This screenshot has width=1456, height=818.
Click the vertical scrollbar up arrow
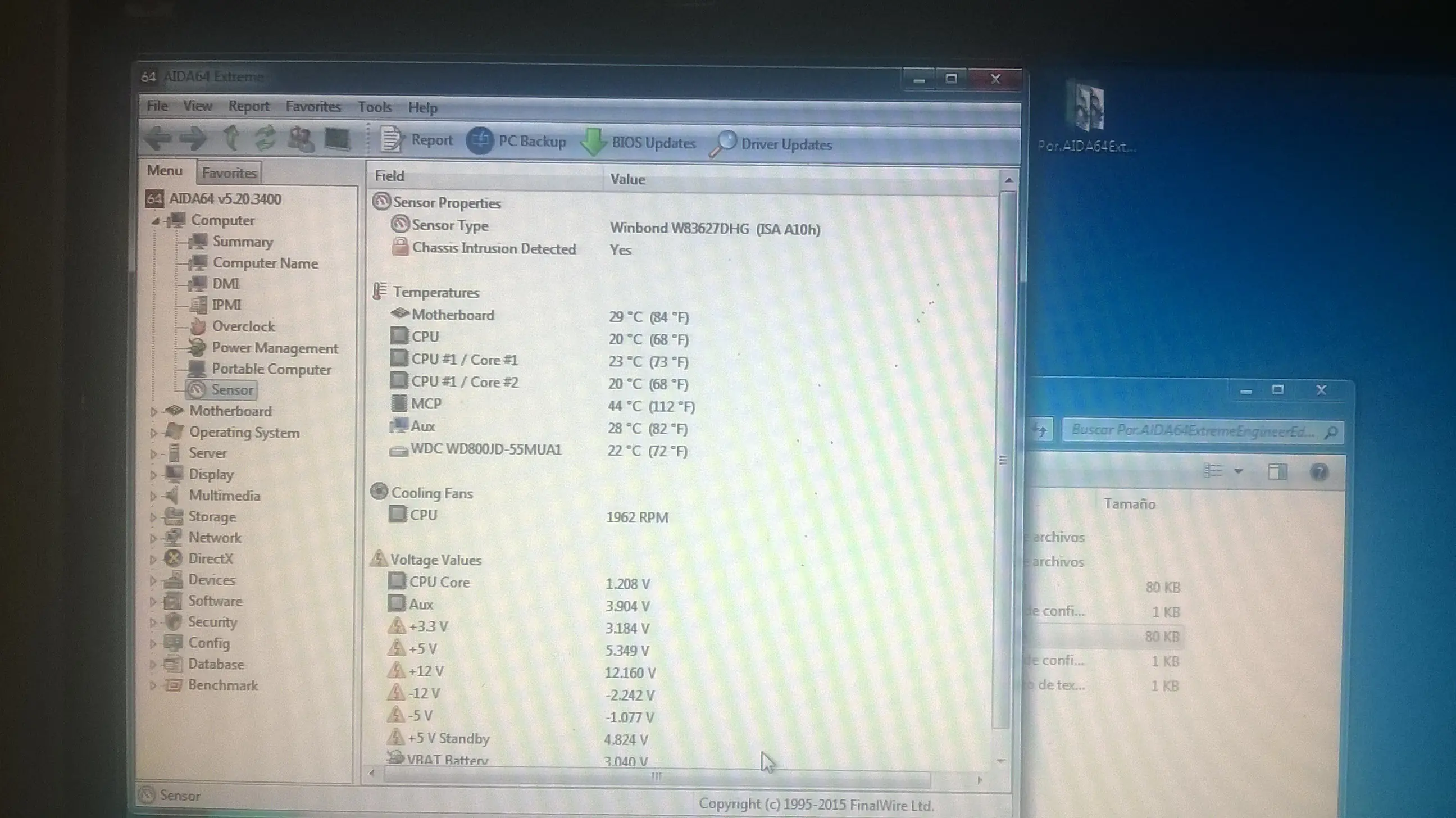[1009, 180]
